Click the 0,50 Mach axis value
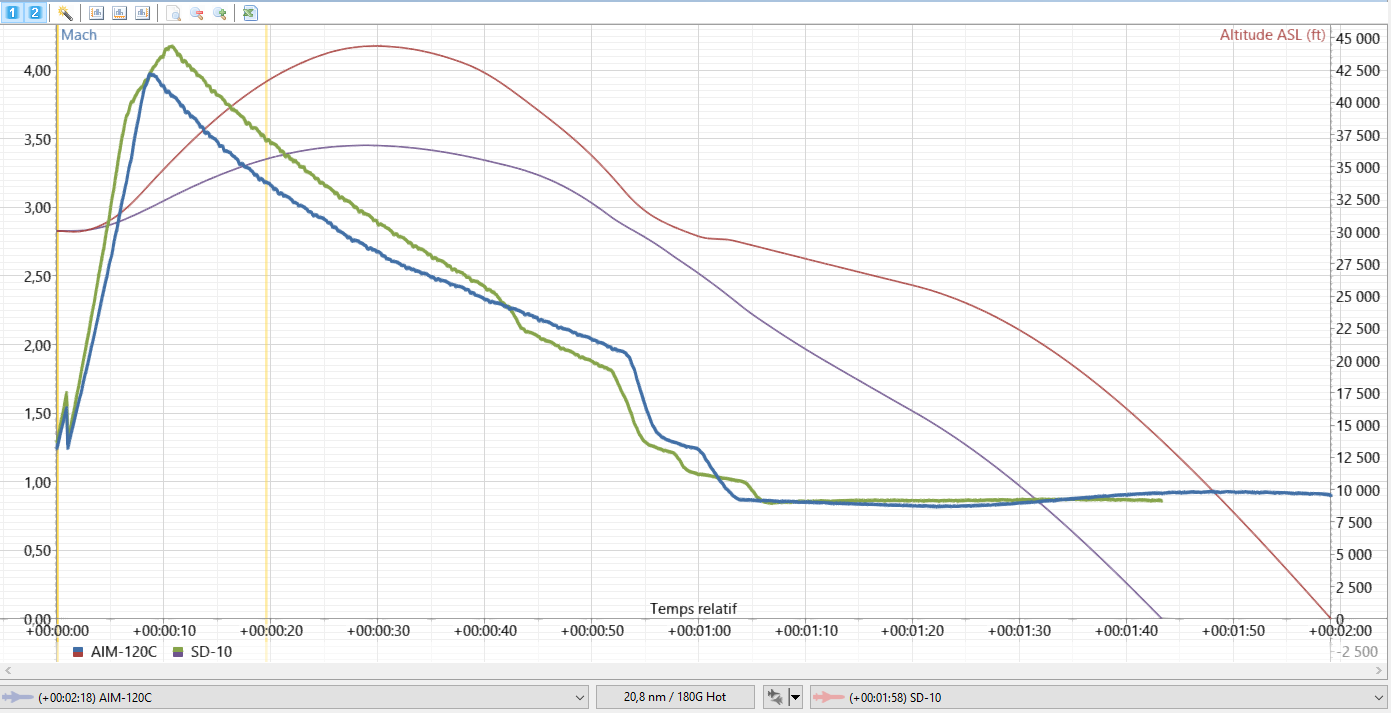This screenshot has height=713, width=1391. tap(38, 550)
